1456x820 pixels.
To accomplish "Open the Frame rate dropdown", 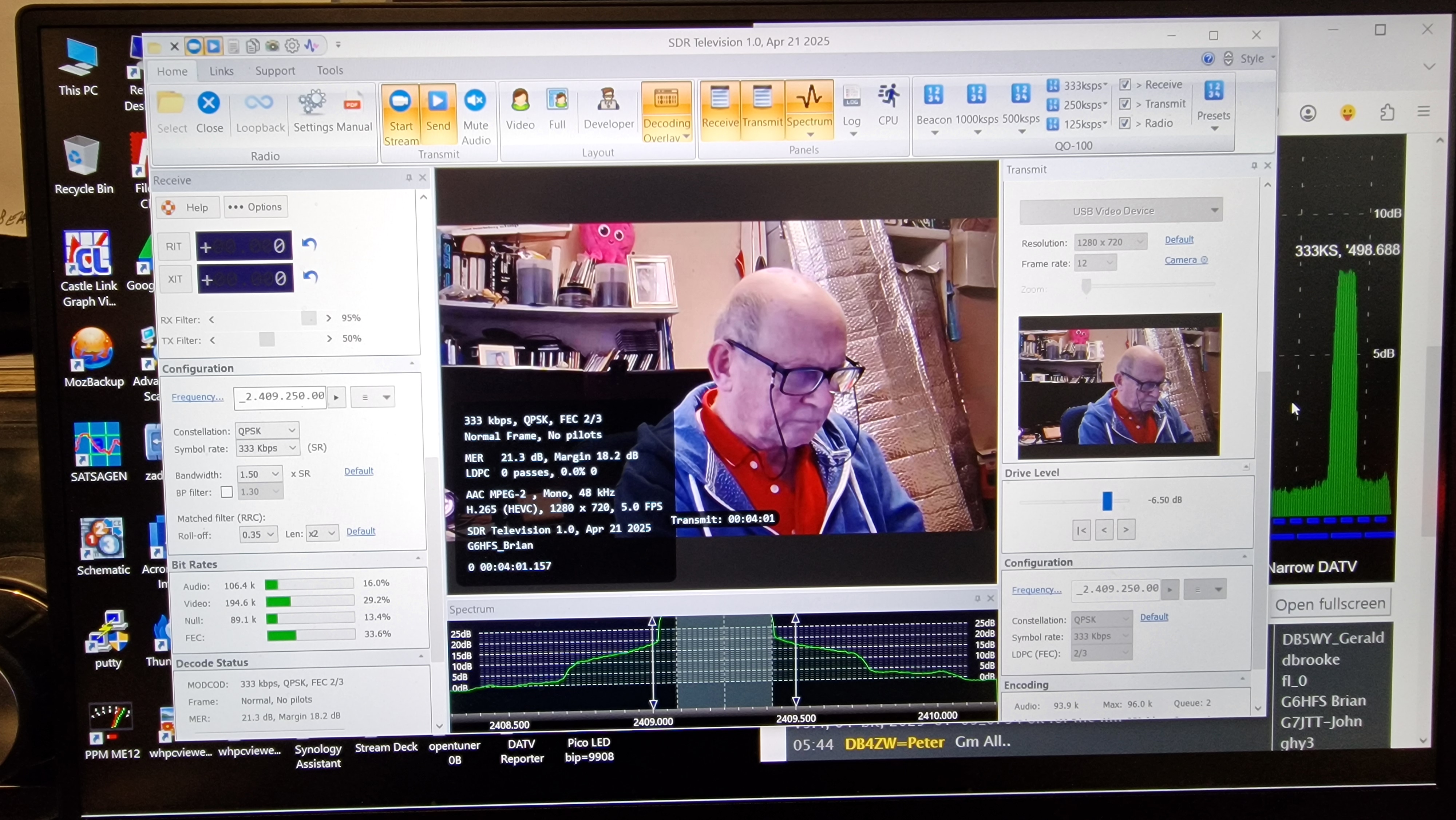I will 1095,263.
